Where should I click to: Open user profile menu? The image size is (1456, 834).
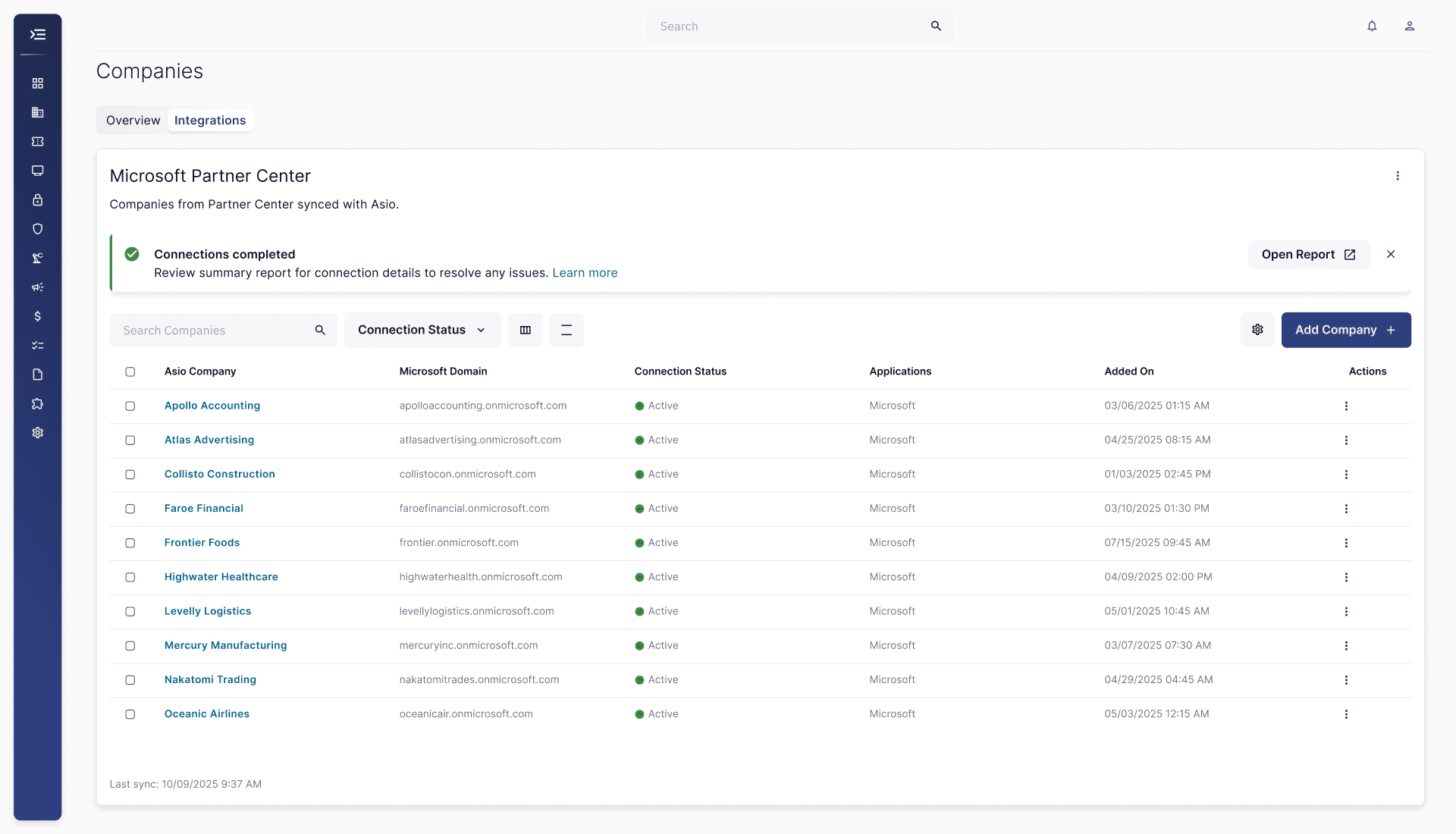(1410, 26)
